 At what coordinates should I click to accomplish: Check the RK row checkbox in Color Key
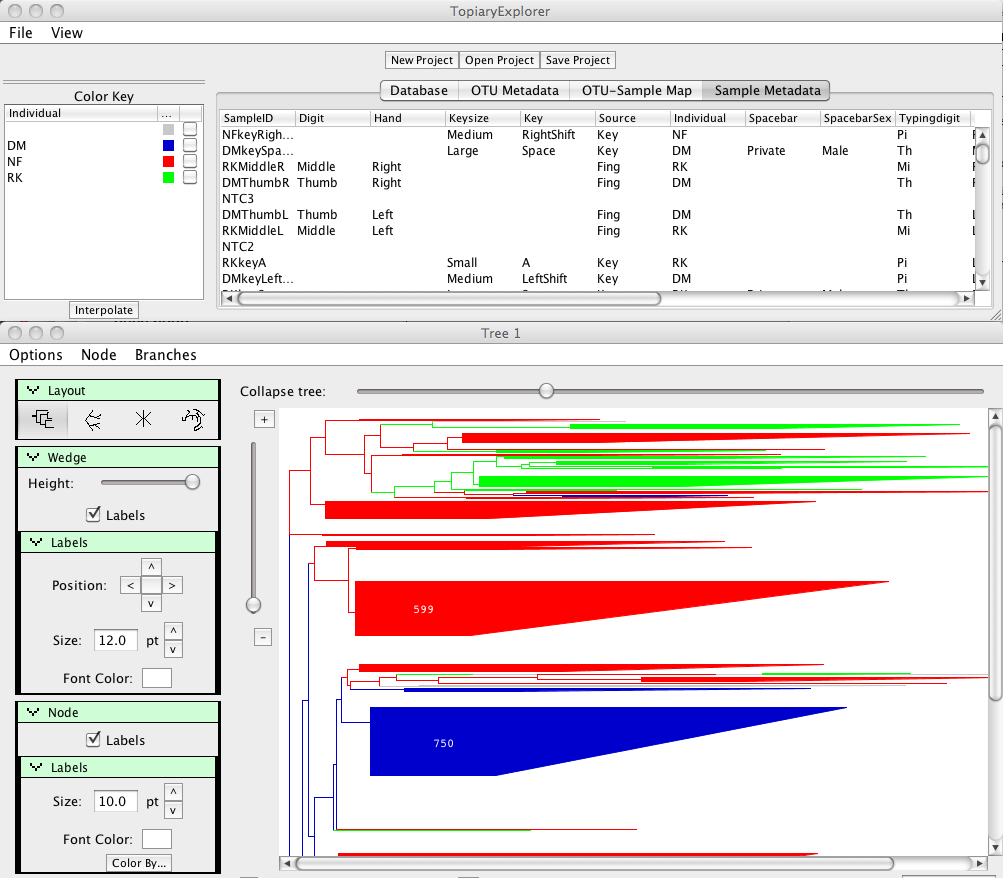pyautogui.click(x=190, y=177)
